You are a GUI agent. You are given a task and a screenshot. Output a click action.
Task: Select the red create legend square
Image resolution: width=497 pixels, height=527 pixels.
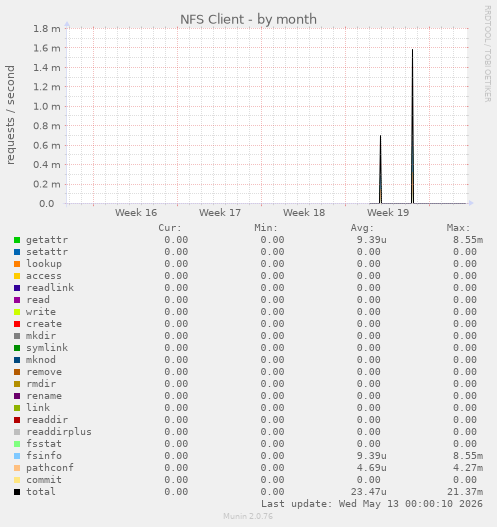tap(17, 324)
